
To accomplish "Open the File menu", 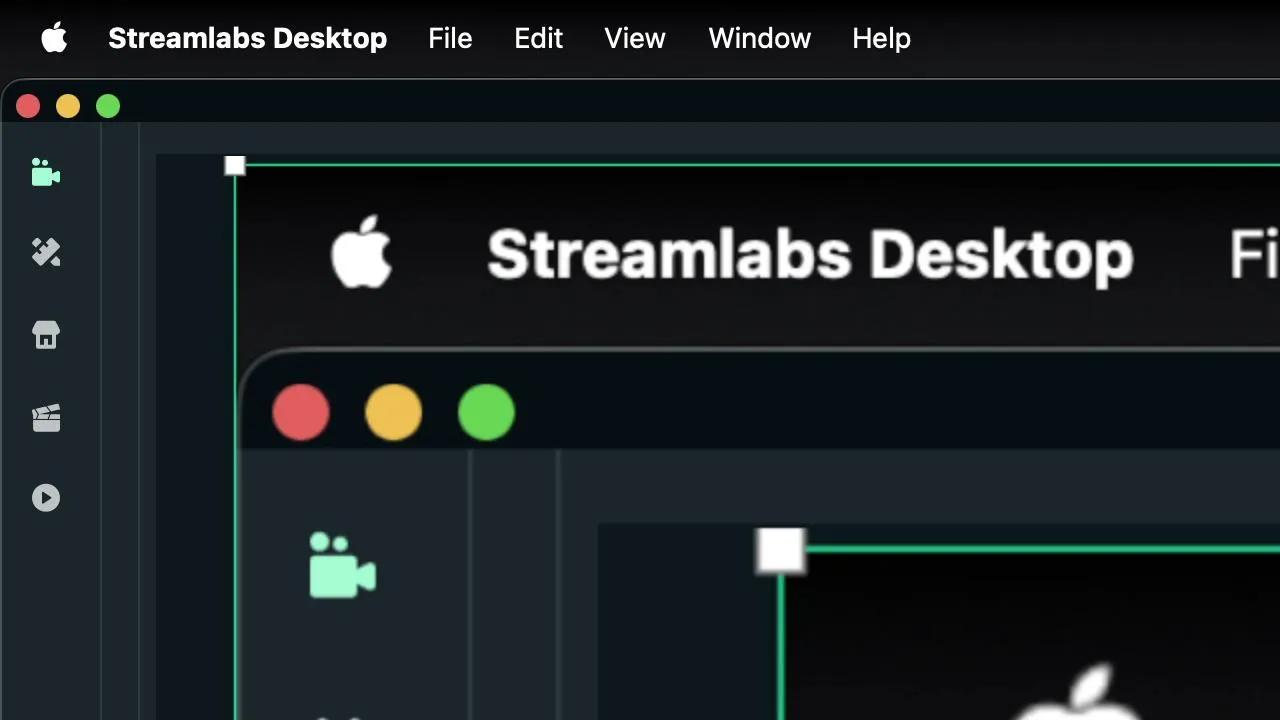I will pyautogui.click(x=450, y=38).
